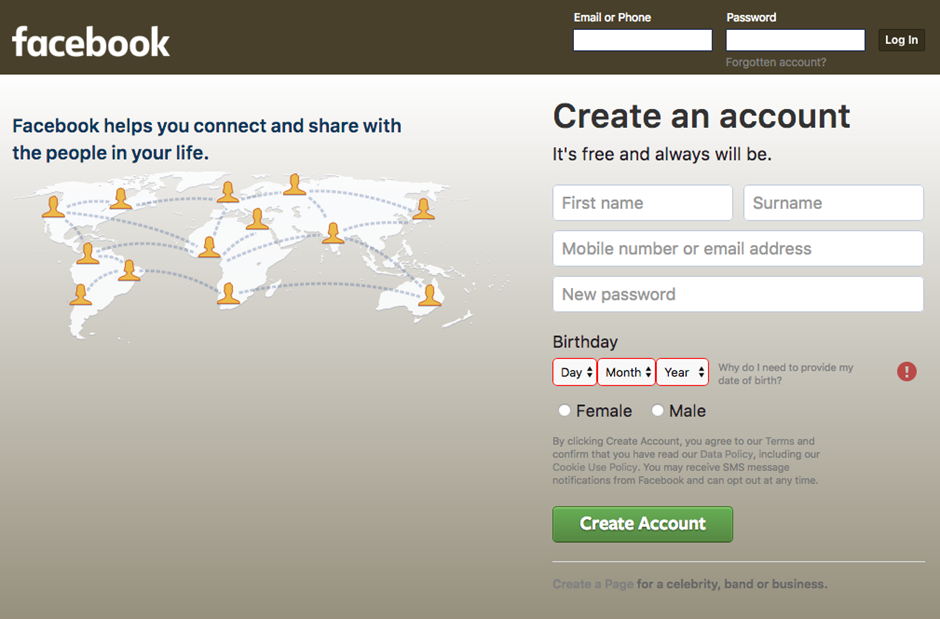The width and height of the screenshot is (940, 619).
Task: Click the First name field
Action: 642,203
